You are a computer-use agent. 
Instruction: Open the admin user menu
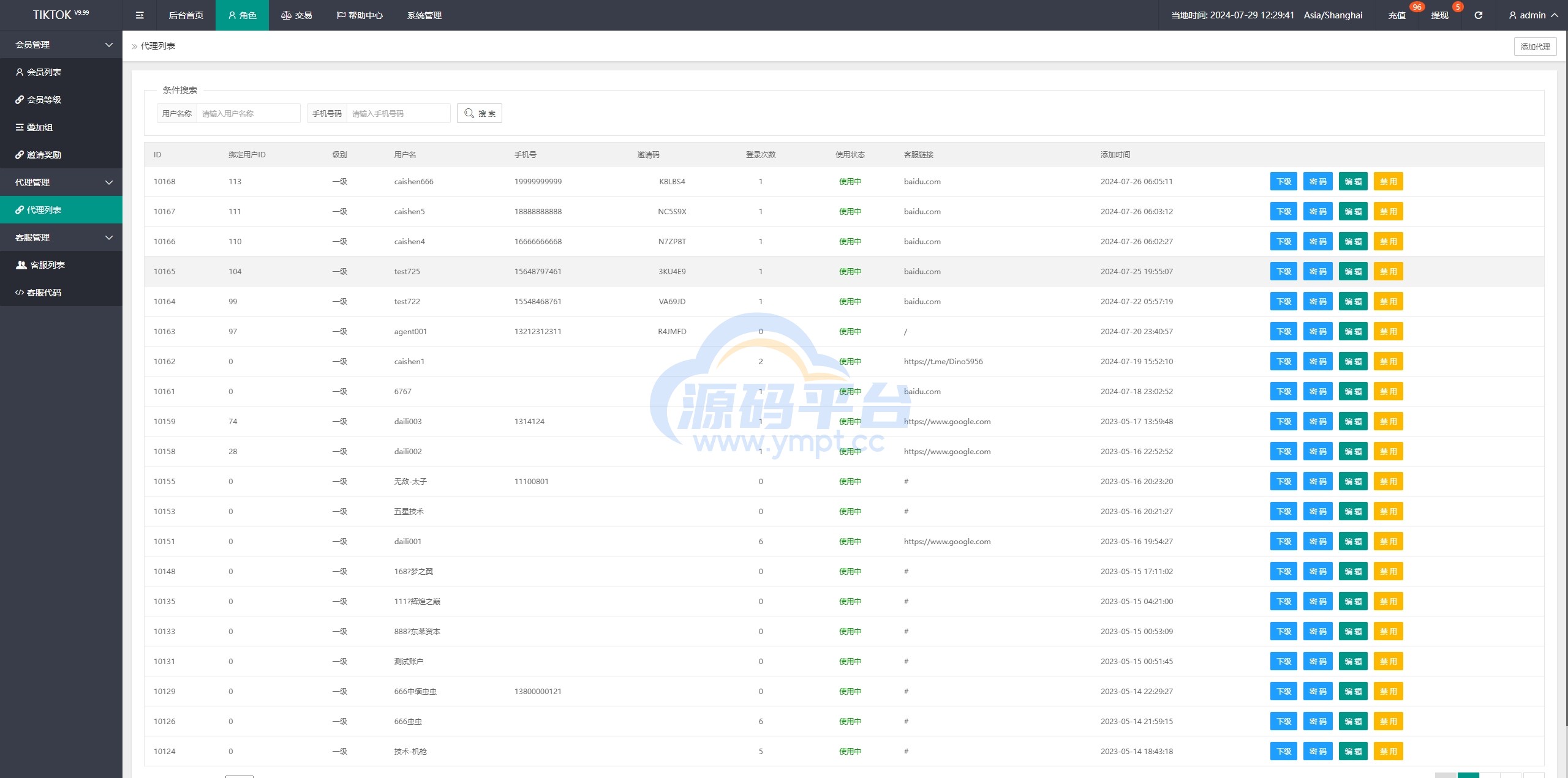click(x=1533, y=15)
